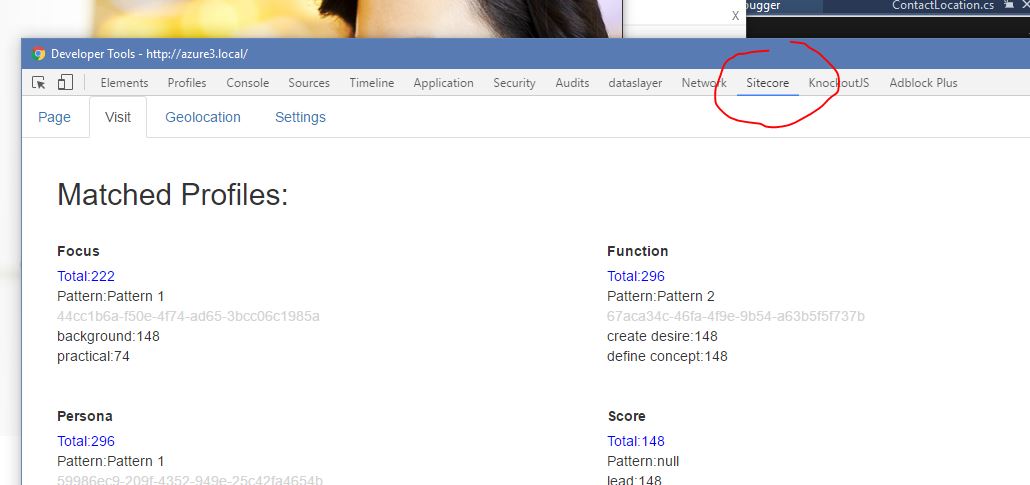This screenshot has height=485, width=1030.
Task: Open the Audits tab
Action: click(572, 83)
